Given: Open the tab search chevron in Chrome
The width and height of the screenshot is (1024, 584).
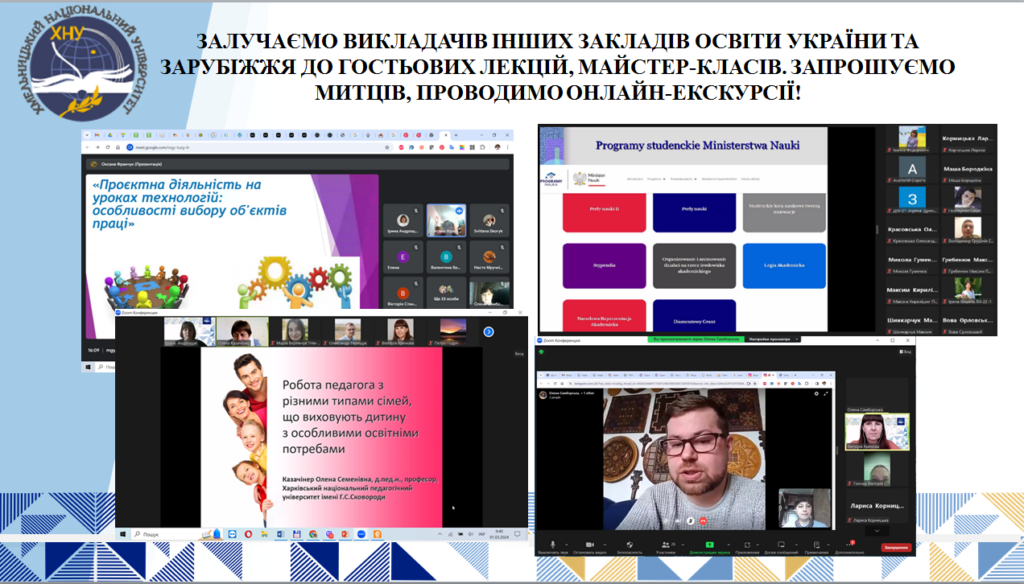Looking at the screenshot, I should coord(87,135).
